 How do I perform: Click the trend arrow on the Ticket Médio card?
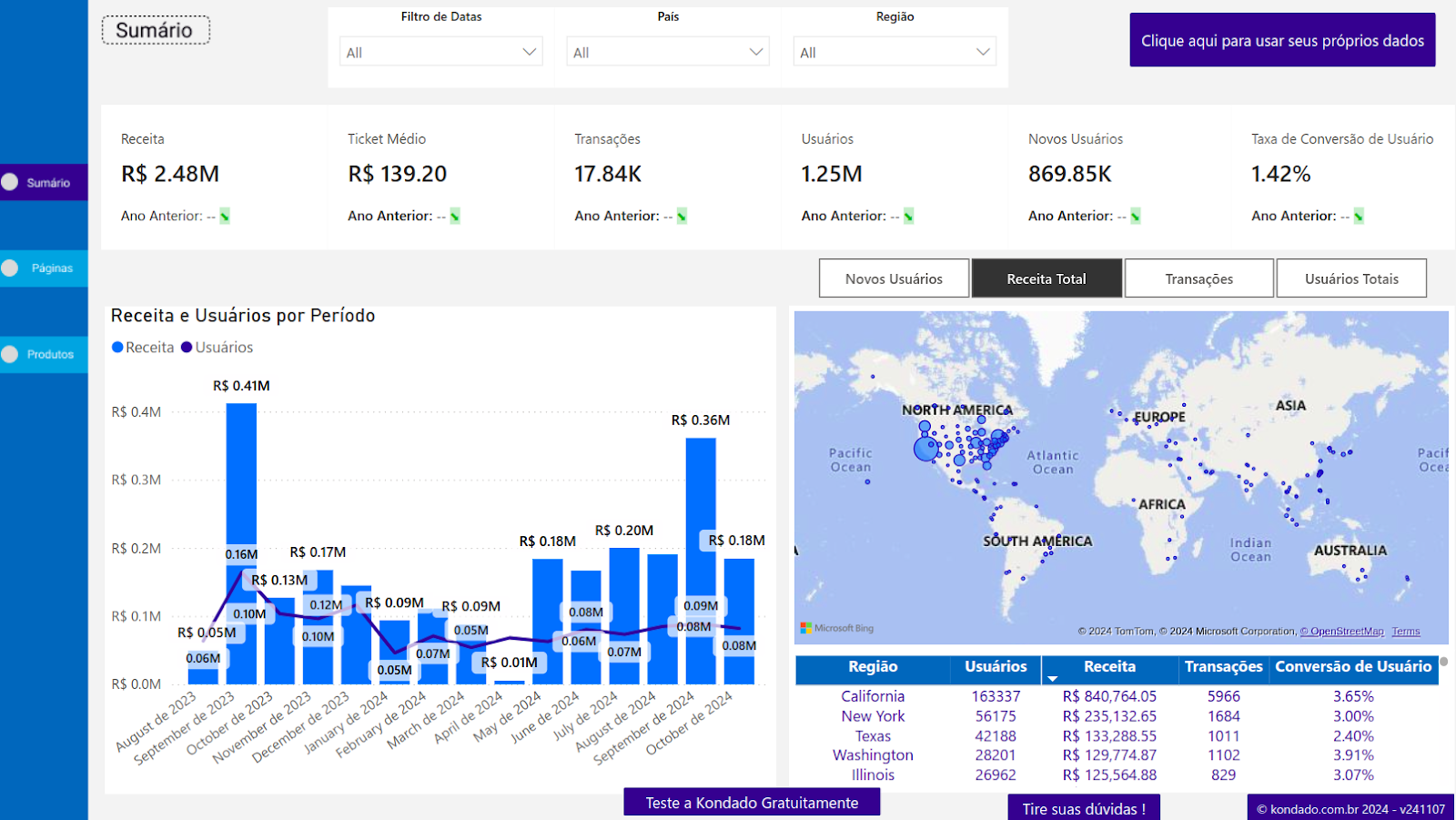click(x=452, y=216)
